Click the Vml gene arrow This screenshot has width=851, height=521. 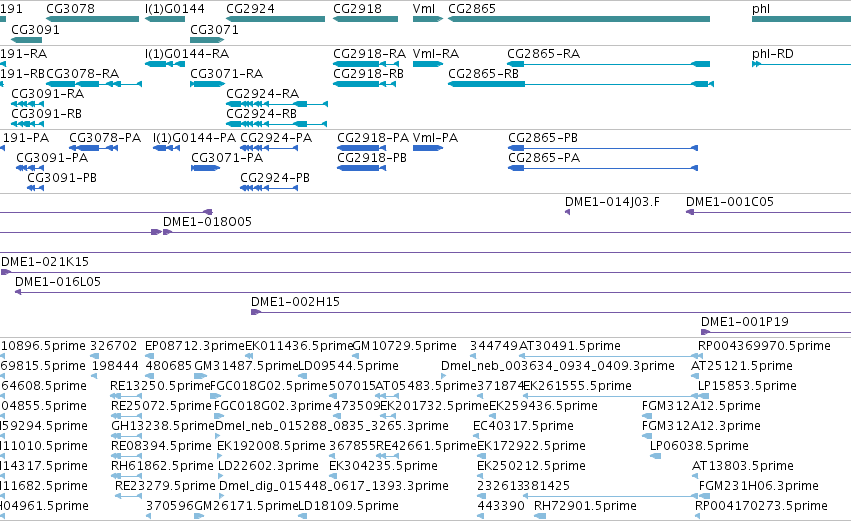coord(428,19)
